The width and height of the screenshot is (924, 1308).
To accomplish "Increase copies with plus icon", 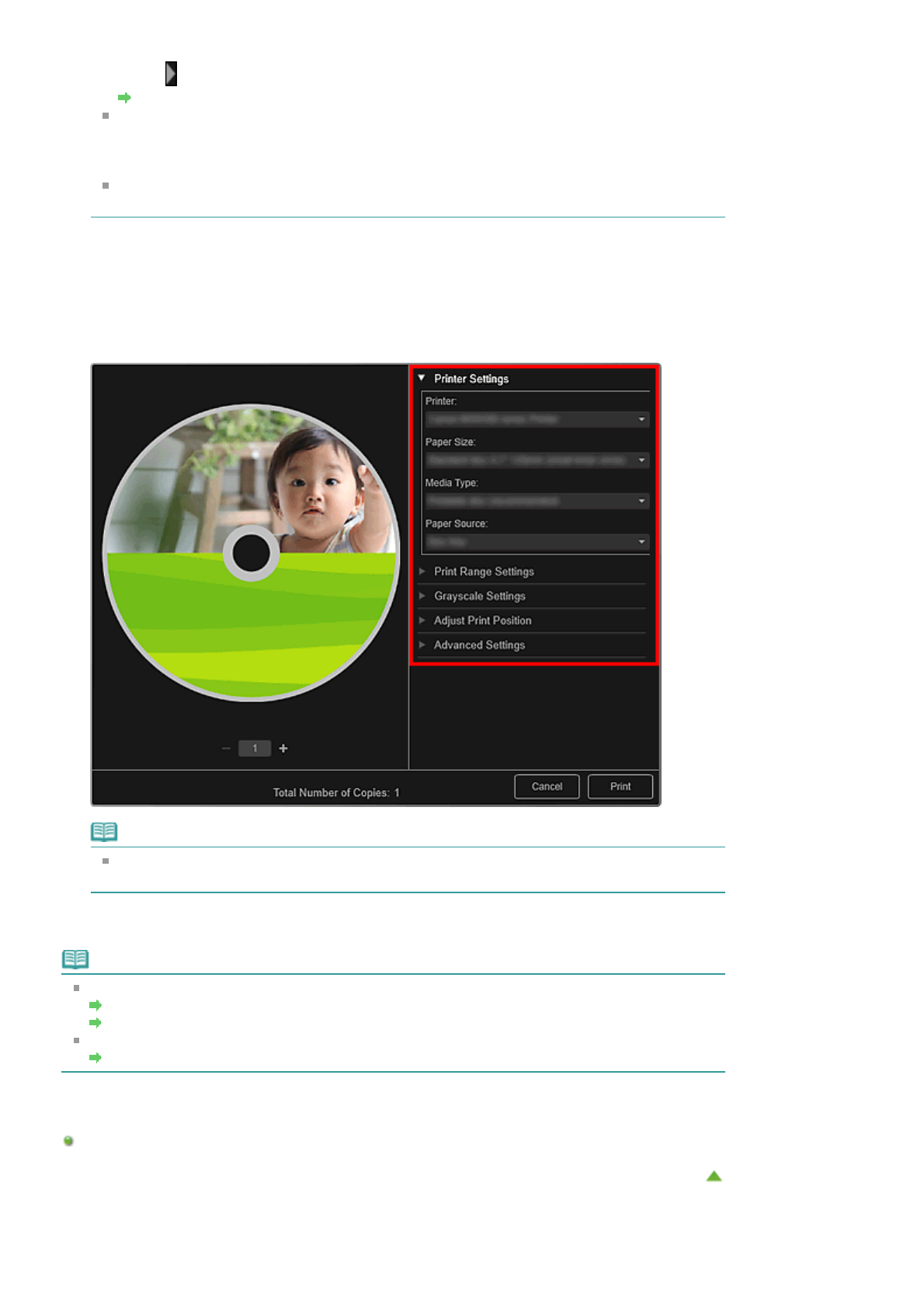I will 283,748.
